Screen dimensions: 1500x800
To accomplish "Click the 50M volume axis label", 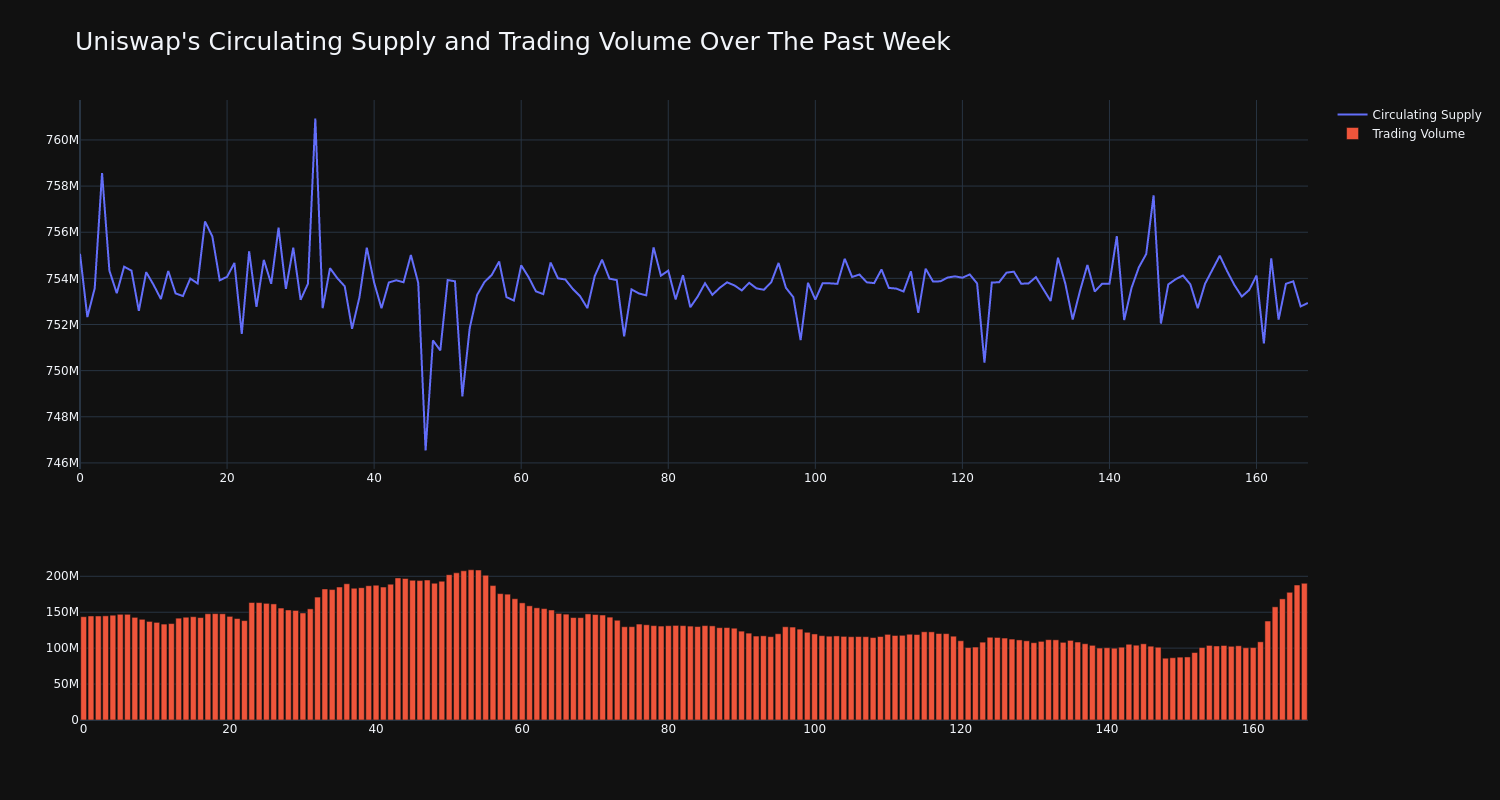I will (65, 684).
